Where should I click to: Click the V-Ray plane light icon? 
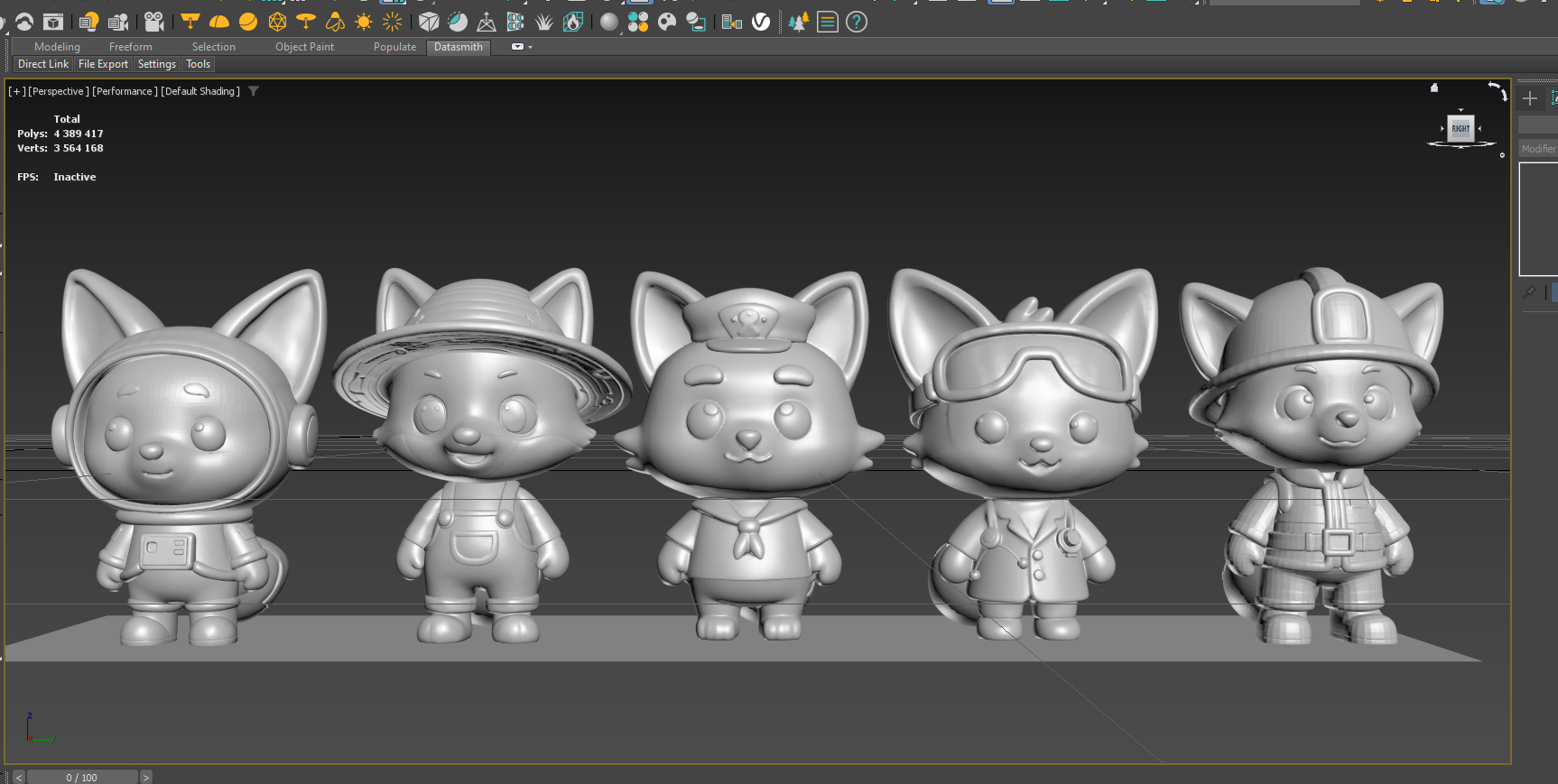click(x=190, y=21)
